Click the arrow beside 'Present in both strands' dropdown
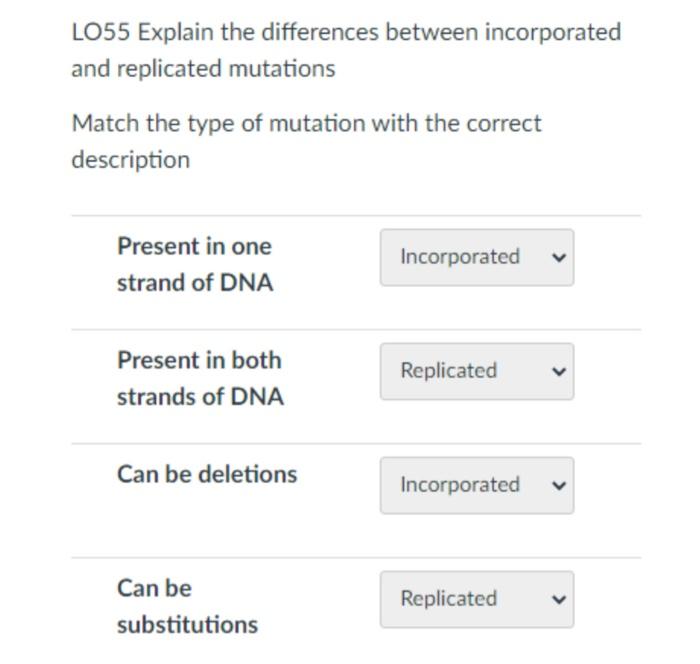700x664 pixels. 559,371
